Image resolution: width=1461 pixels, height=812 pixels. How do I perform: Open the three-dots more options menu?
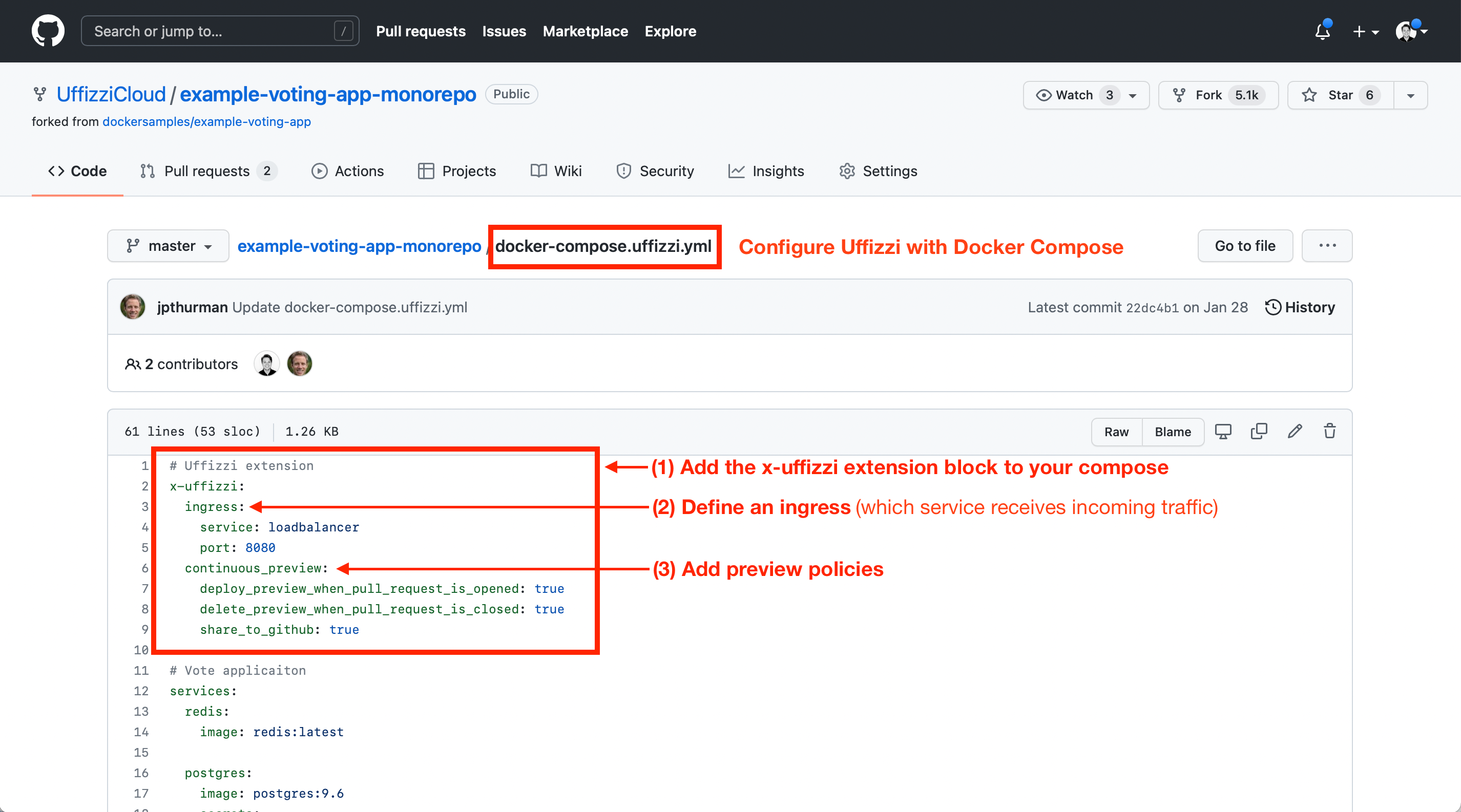coord(1327,246)
